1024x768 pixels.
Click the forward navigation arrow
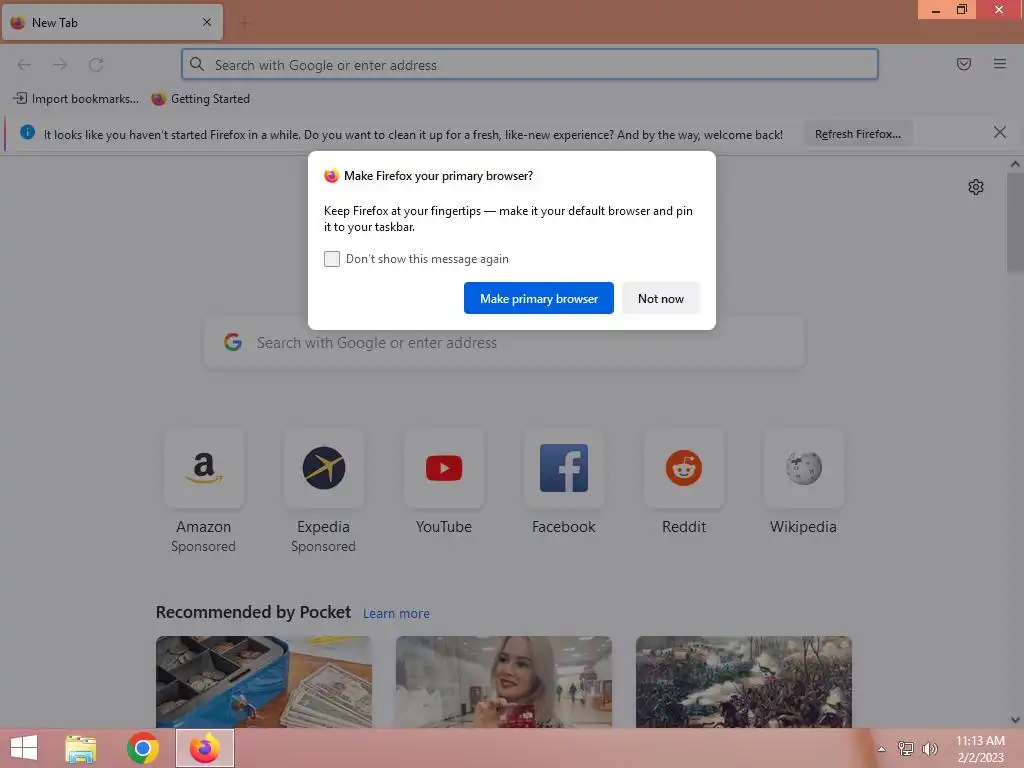(x=60, y=64)
